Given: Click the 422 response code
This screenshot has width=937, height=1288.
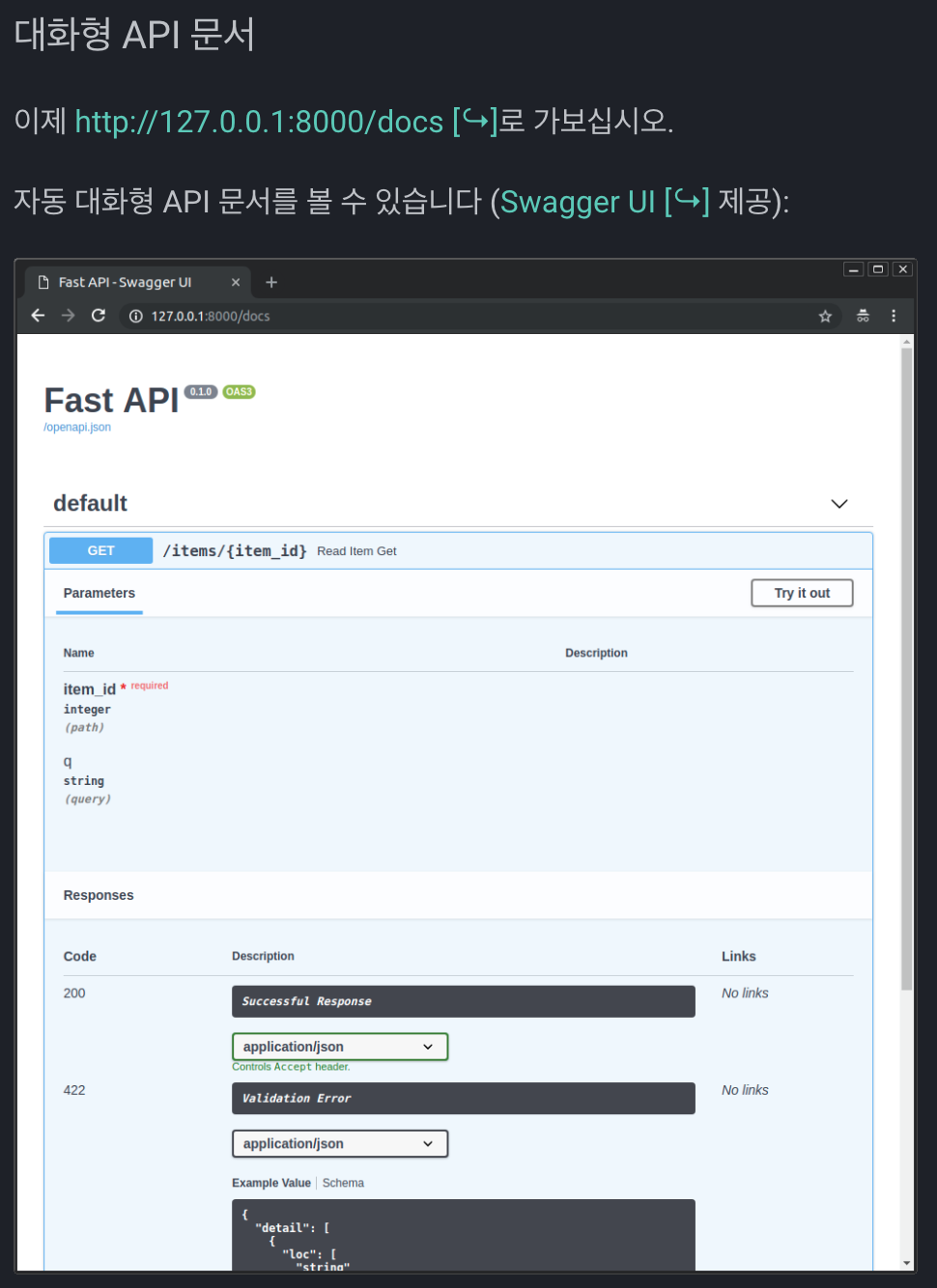Looking at the screenshot, I should click(74, 1090).
